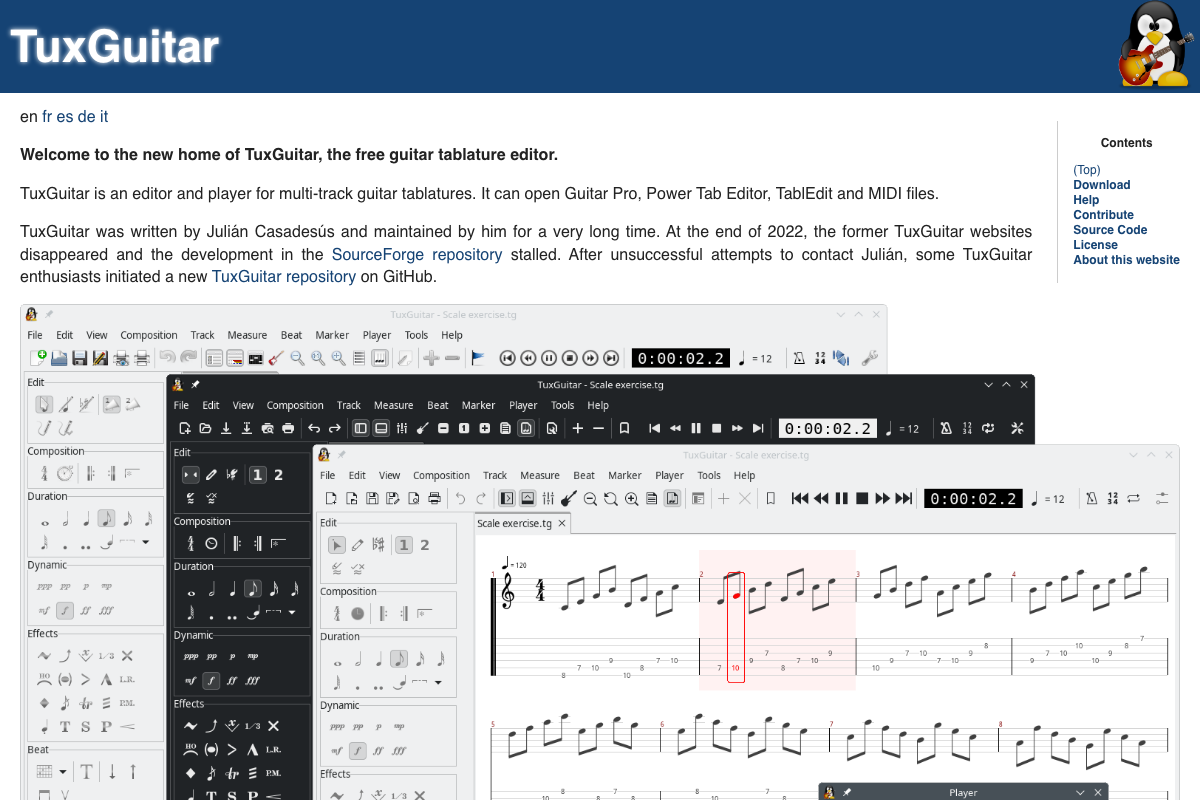1200x800 pixels.
Task: Click the zoom in magnifier in front window
Action: 632,498
